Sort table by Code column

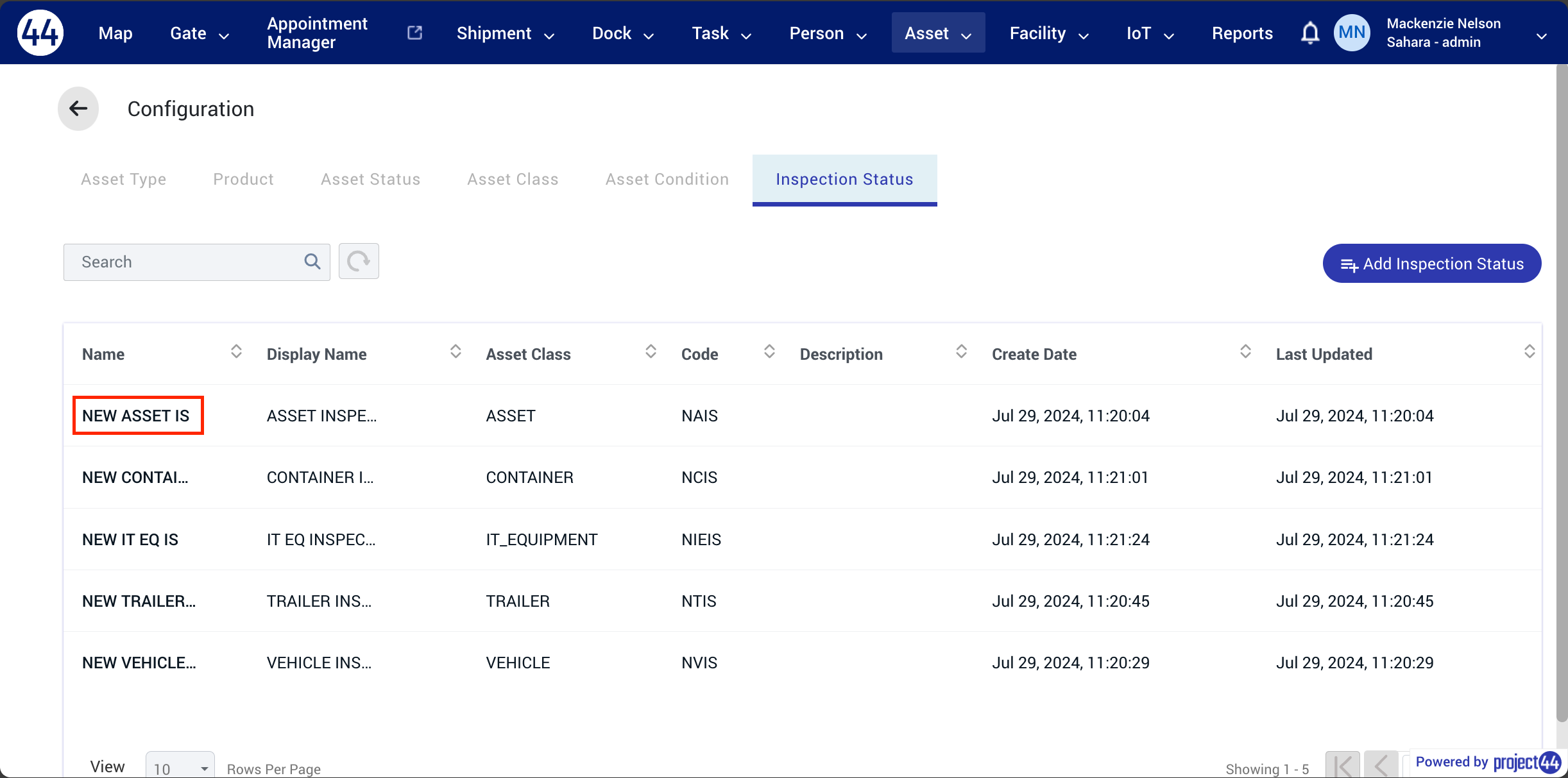pos(769,351)
